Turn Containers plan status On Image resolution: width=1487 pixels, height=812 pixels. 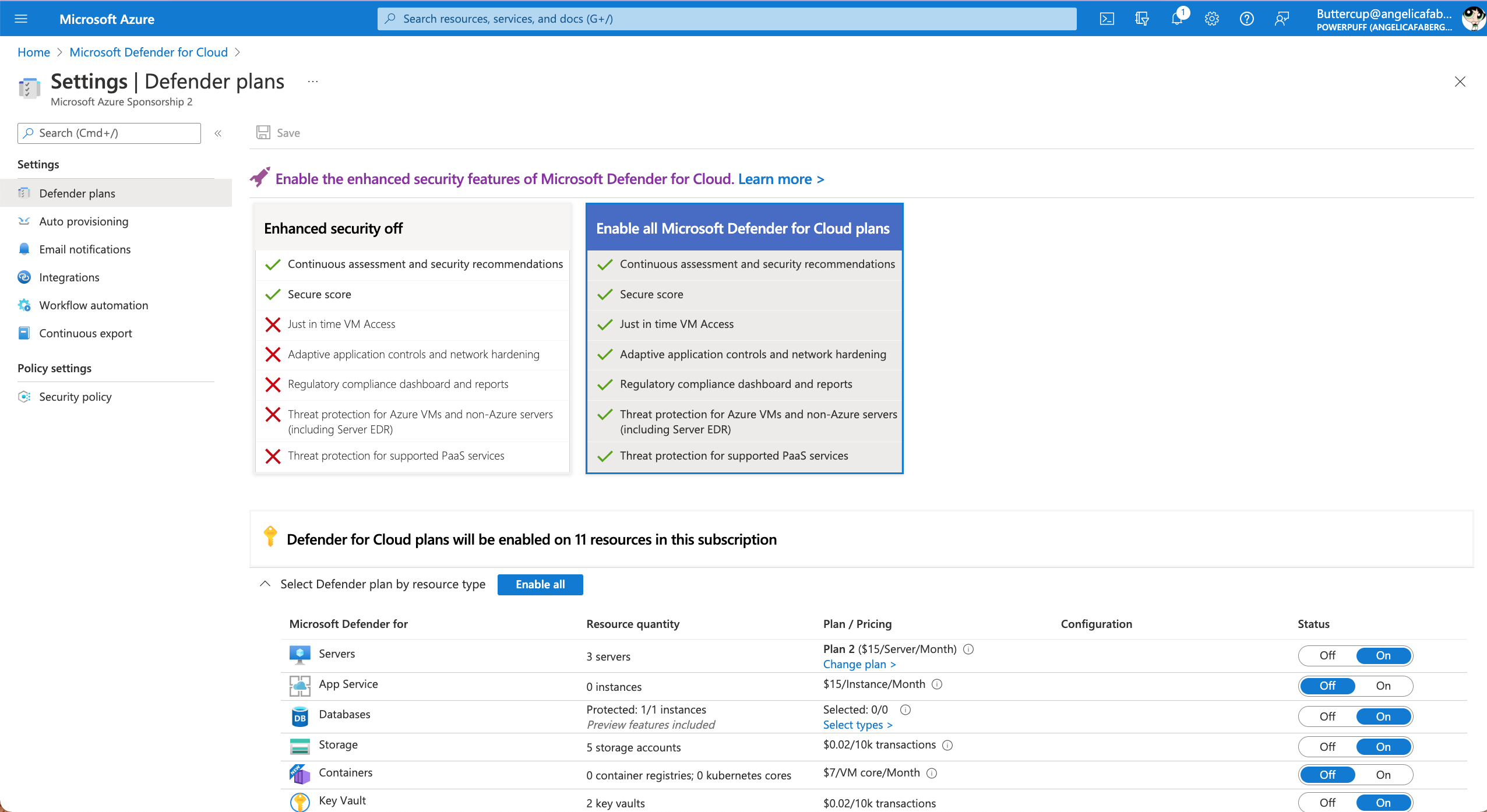tap(1383, 775)
